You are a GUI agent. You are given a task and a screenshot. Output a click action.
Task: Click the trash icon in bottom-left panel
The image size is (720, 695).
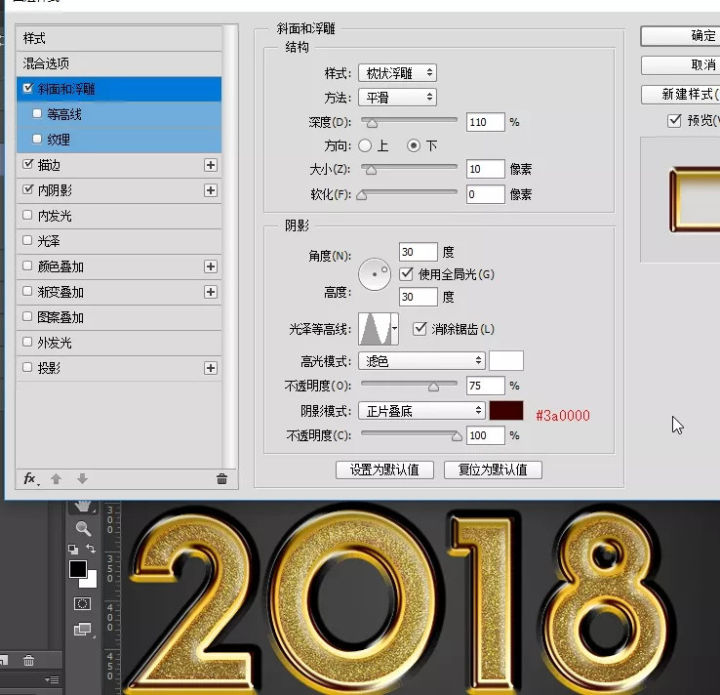(x=28, y=661)
